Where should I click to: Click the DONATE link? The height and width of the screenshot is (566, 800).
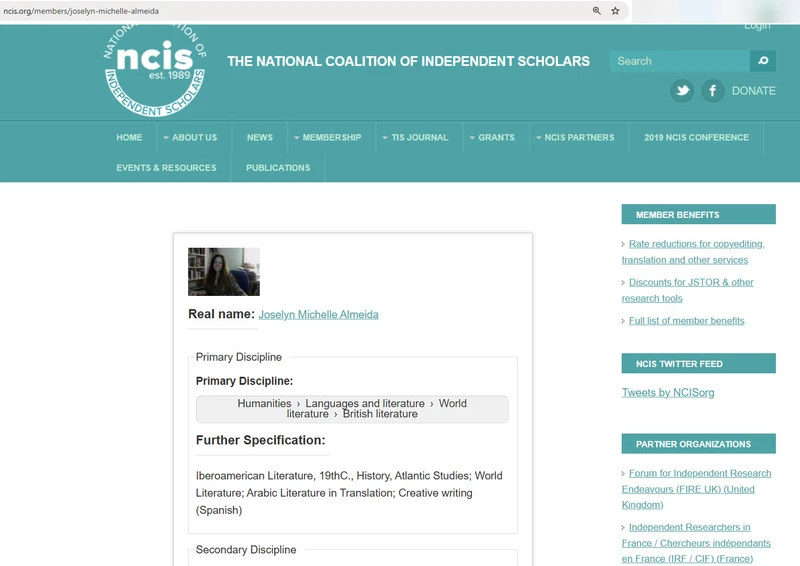pyautogui.click(x=754, y=91)
